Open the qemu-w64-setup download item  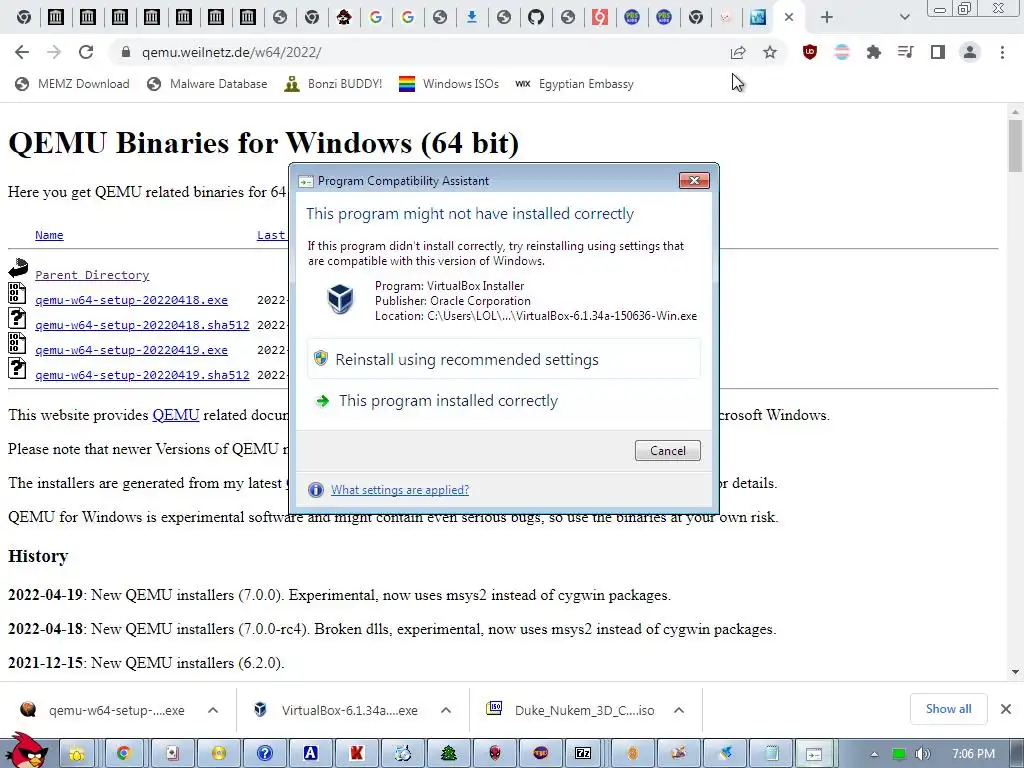point(104,710)
